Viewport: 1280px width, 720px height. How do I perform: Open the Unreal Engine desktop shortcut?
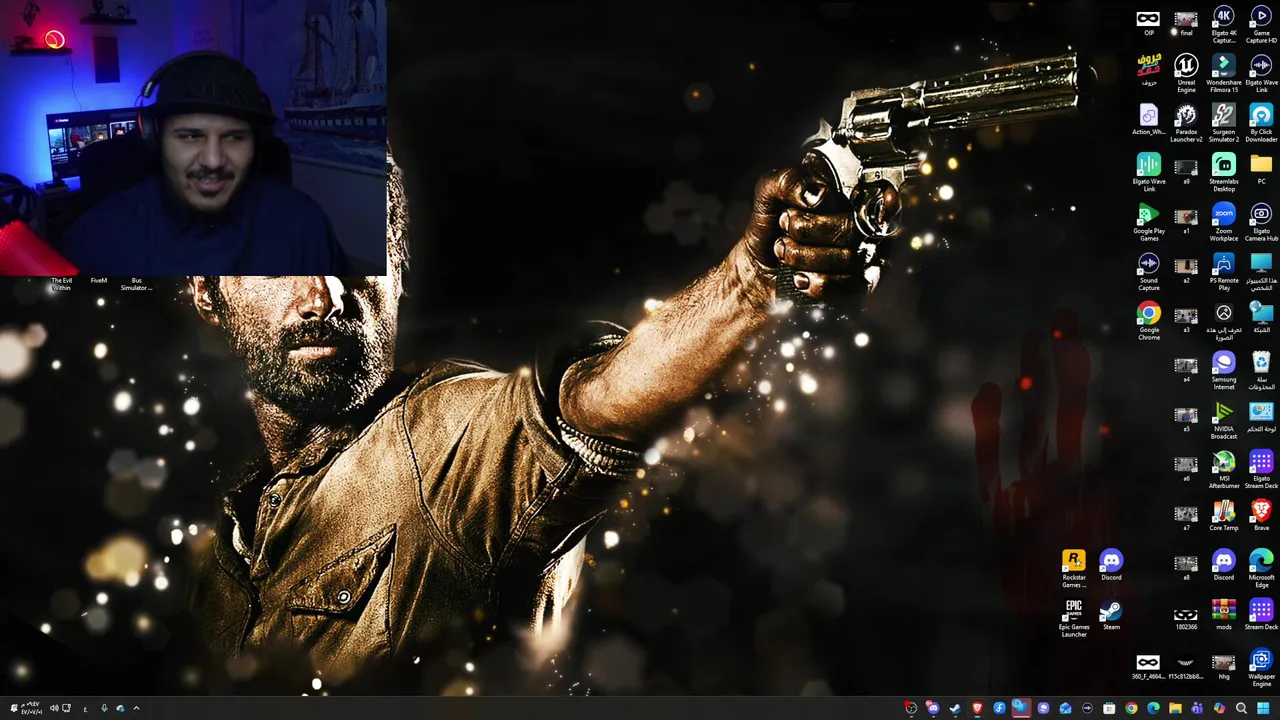click(x=1186, y=72)
